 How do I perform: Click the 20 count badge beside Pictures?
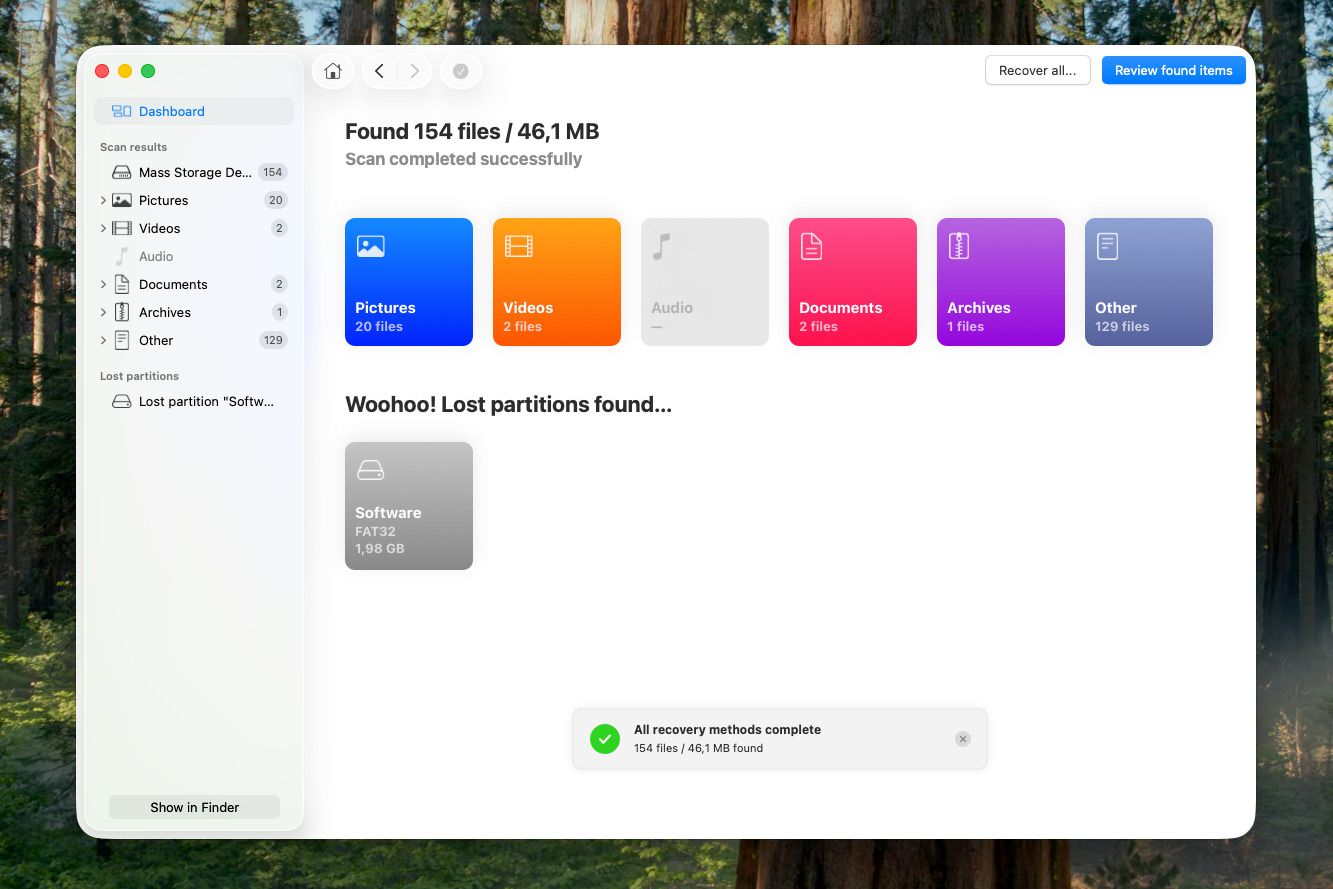(x=276, y=200)
